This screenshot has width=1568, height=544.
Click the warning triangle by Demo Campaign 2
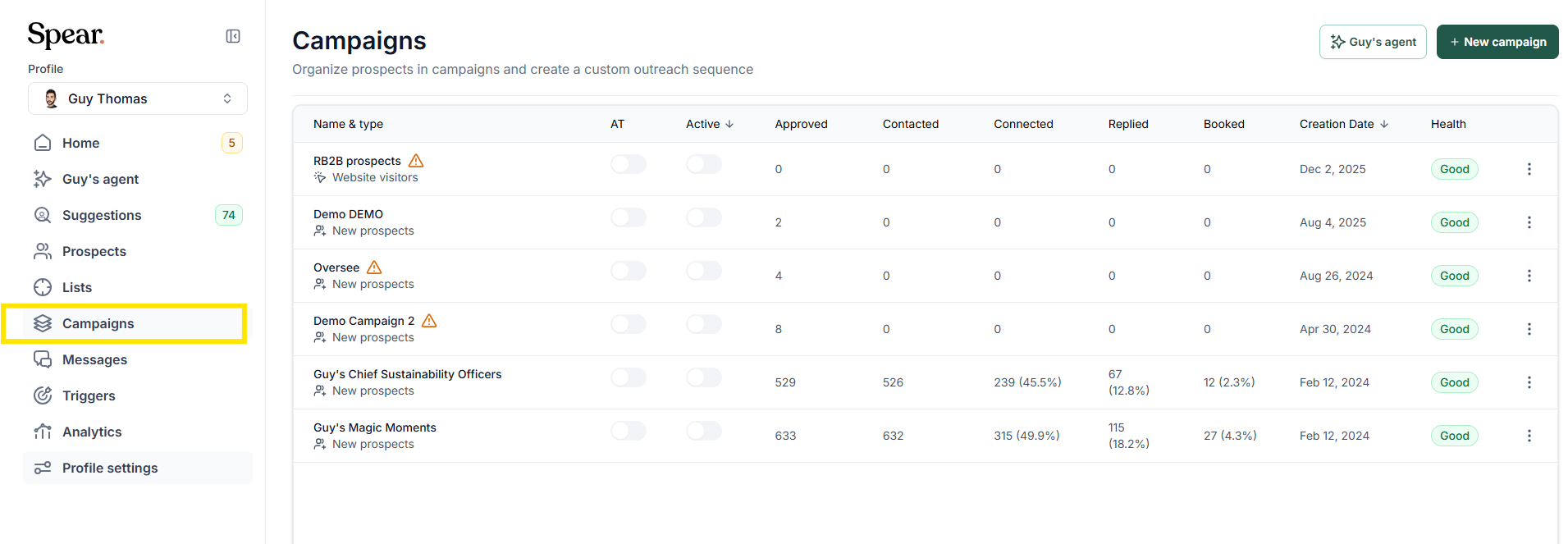point(429,321)
